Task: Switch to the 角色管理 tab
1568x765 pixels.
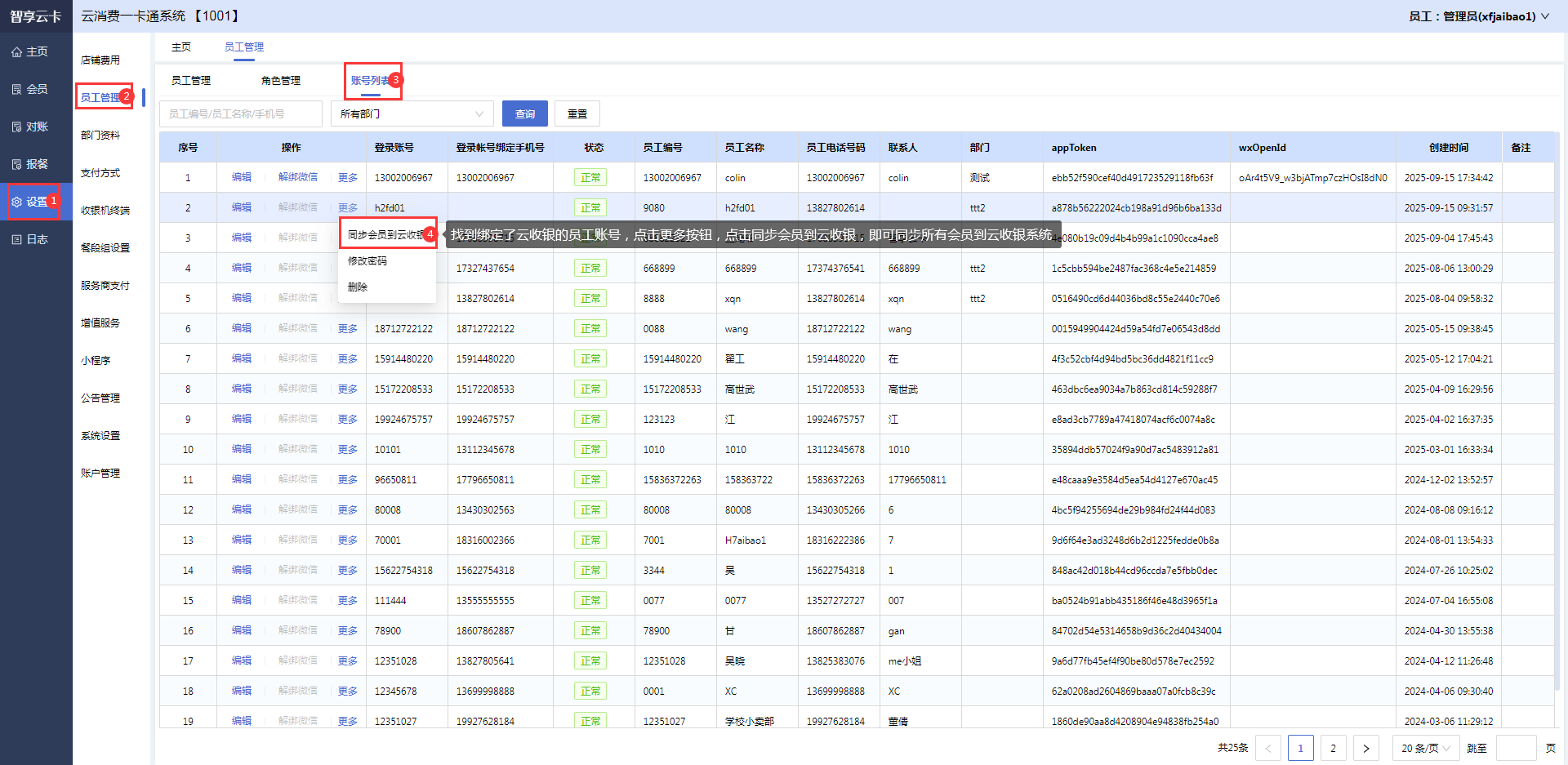Action: 281,81
